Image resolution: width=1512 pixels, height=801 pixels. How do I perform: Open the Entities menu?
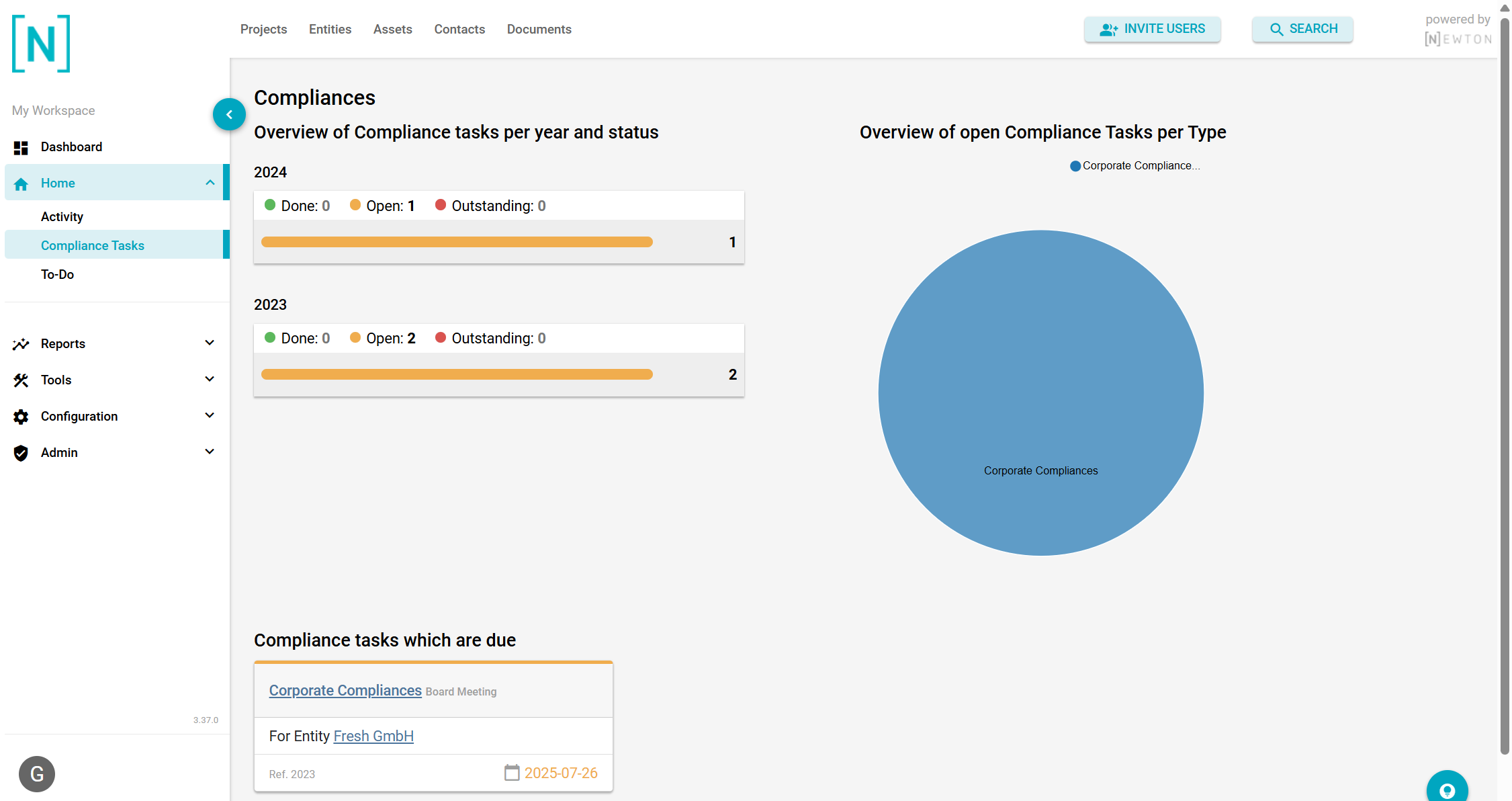pyautogui.click(x=330, y=30)
